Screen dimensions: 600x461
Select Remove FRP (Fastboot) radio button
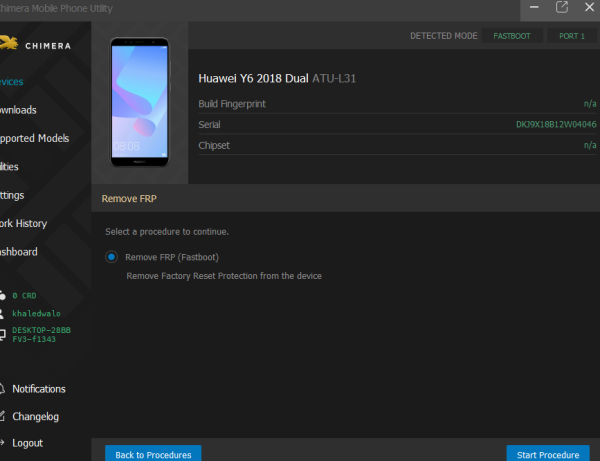tap(111, 257)
